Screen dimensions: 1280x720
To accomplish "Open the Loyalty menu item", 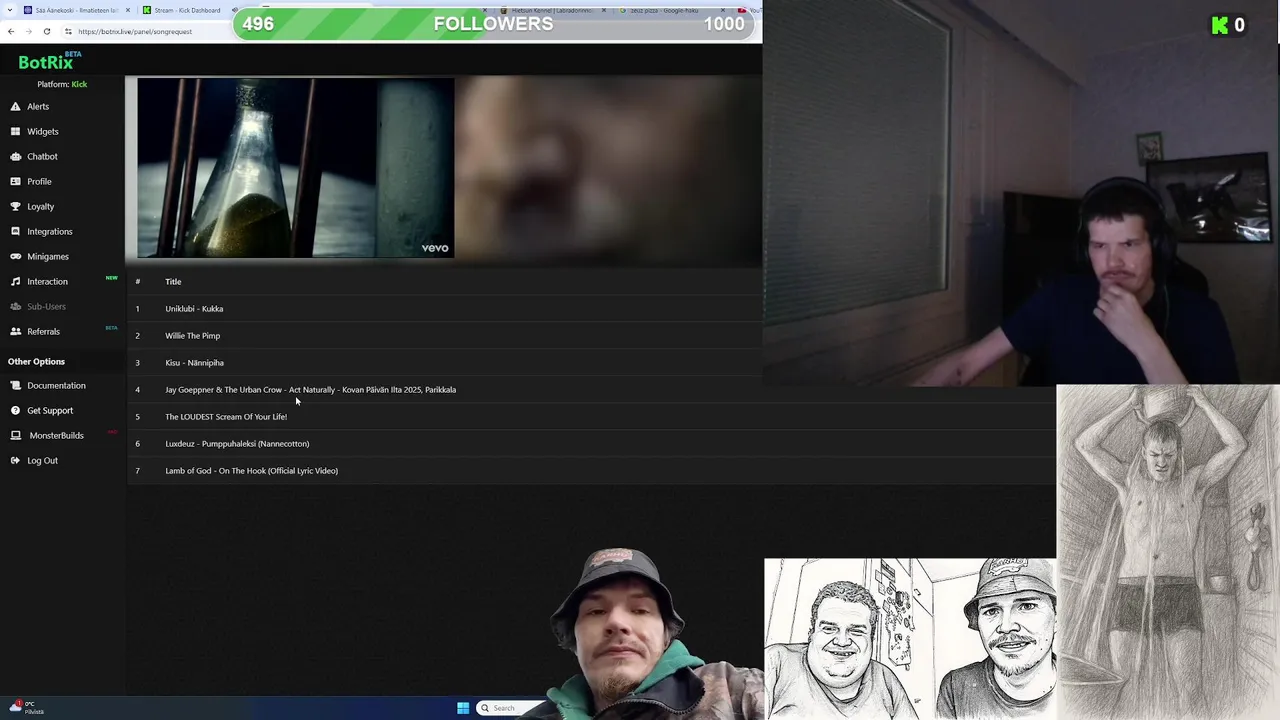I will tap(41, 206).
